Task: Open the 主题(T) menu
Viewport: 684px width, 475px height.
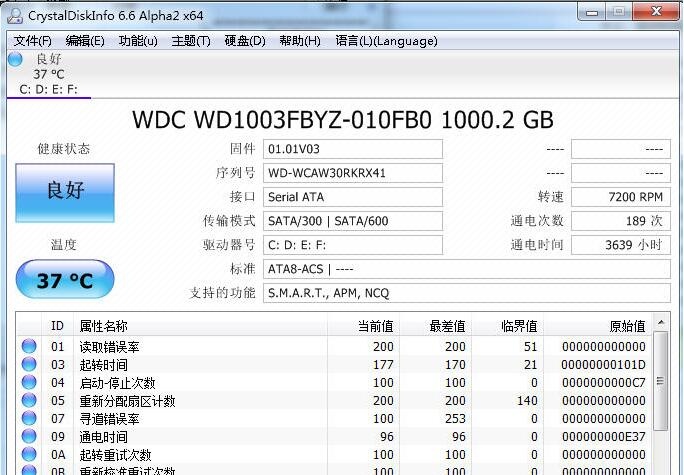Action: tap(191, 41)
